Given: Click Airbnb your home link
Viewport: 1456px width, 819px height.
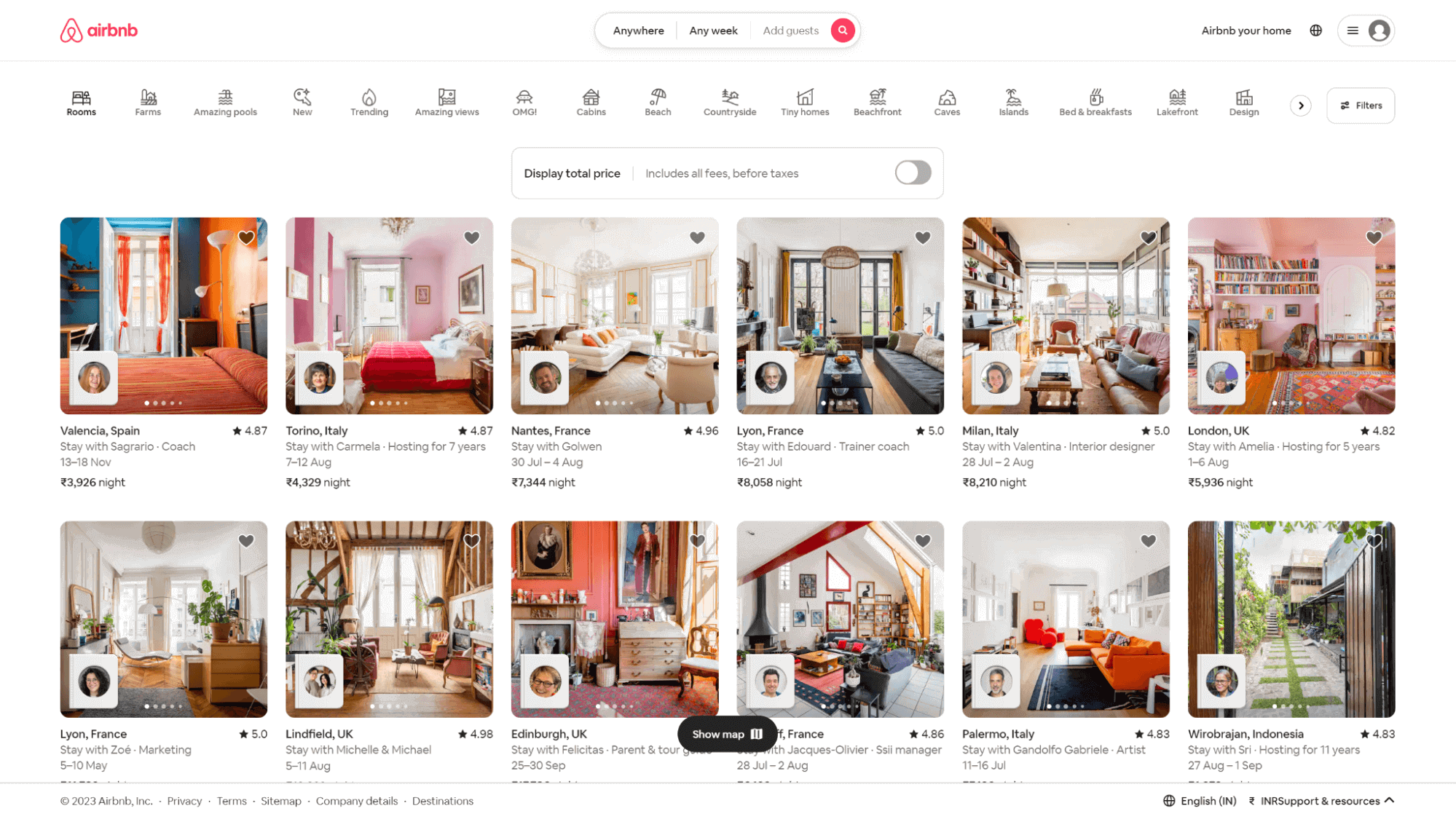Looking at the screenshot, I should 1246,30.
